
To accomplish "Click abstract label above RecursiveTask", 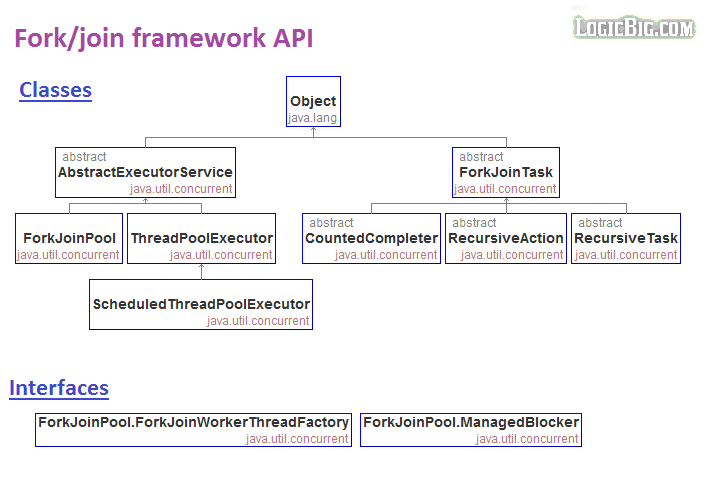I will point(600,223).
